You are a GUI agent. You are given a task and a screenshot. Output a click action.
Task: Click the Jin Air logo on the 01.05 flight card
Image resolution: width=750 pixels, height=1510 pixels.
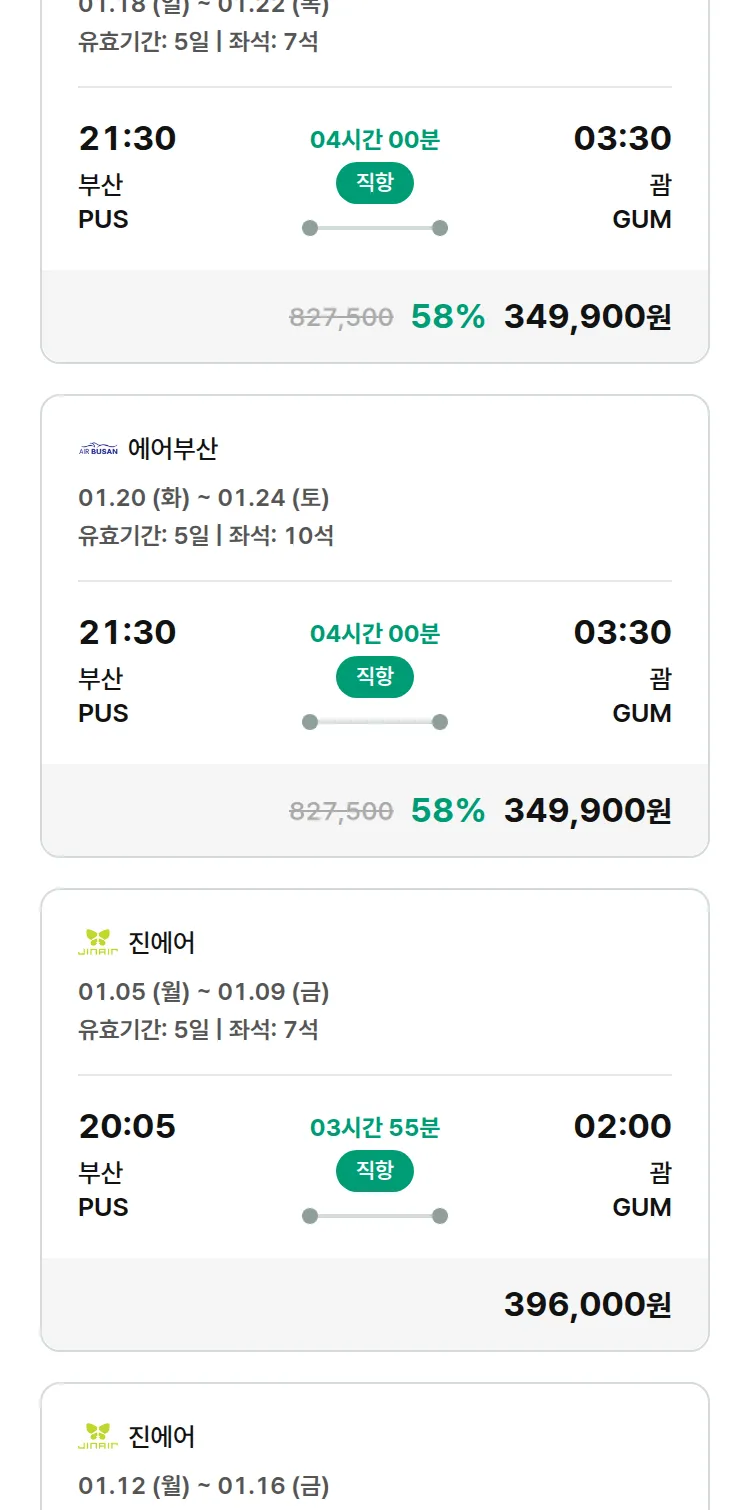click(98, 942)
